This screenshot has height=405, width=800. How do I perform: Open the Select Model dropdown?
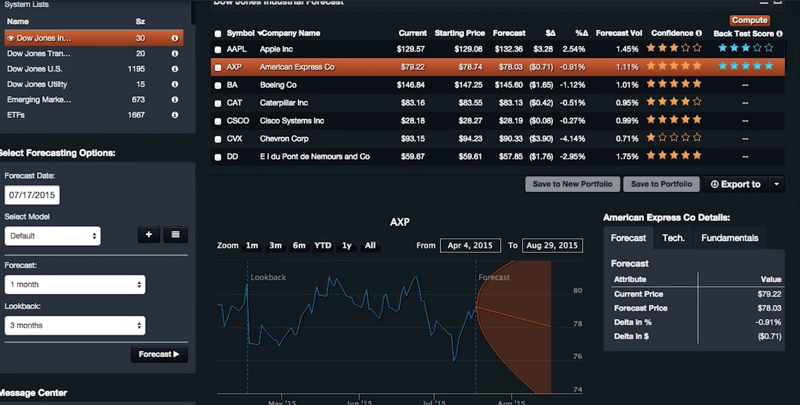[x=53, y=236]
